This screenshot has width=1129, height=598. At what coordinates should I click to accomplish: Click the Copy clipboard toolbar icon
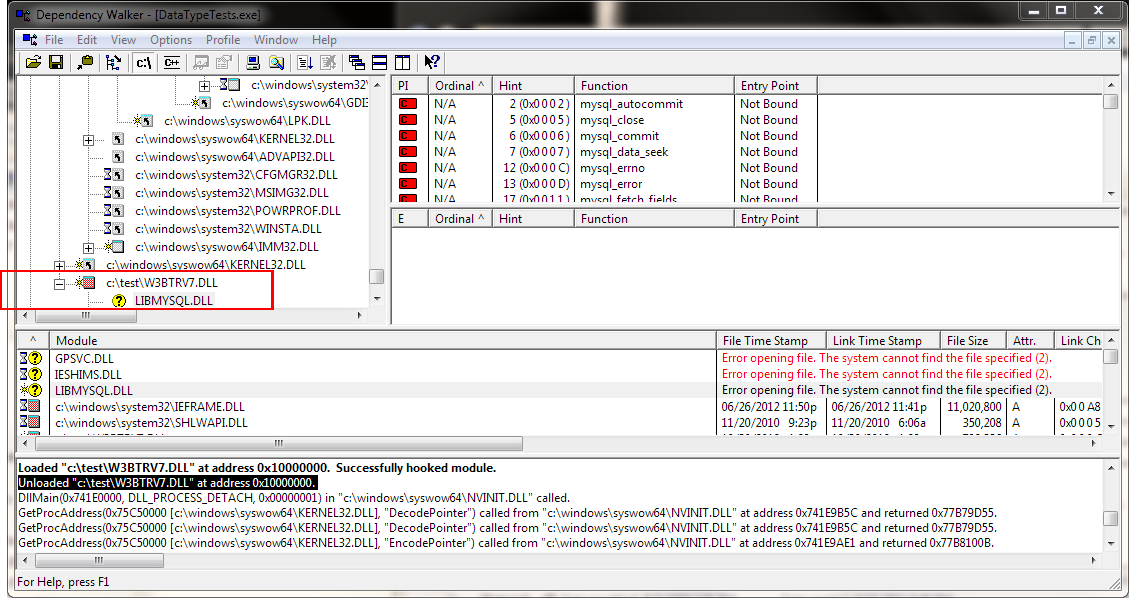pos(85,62)
